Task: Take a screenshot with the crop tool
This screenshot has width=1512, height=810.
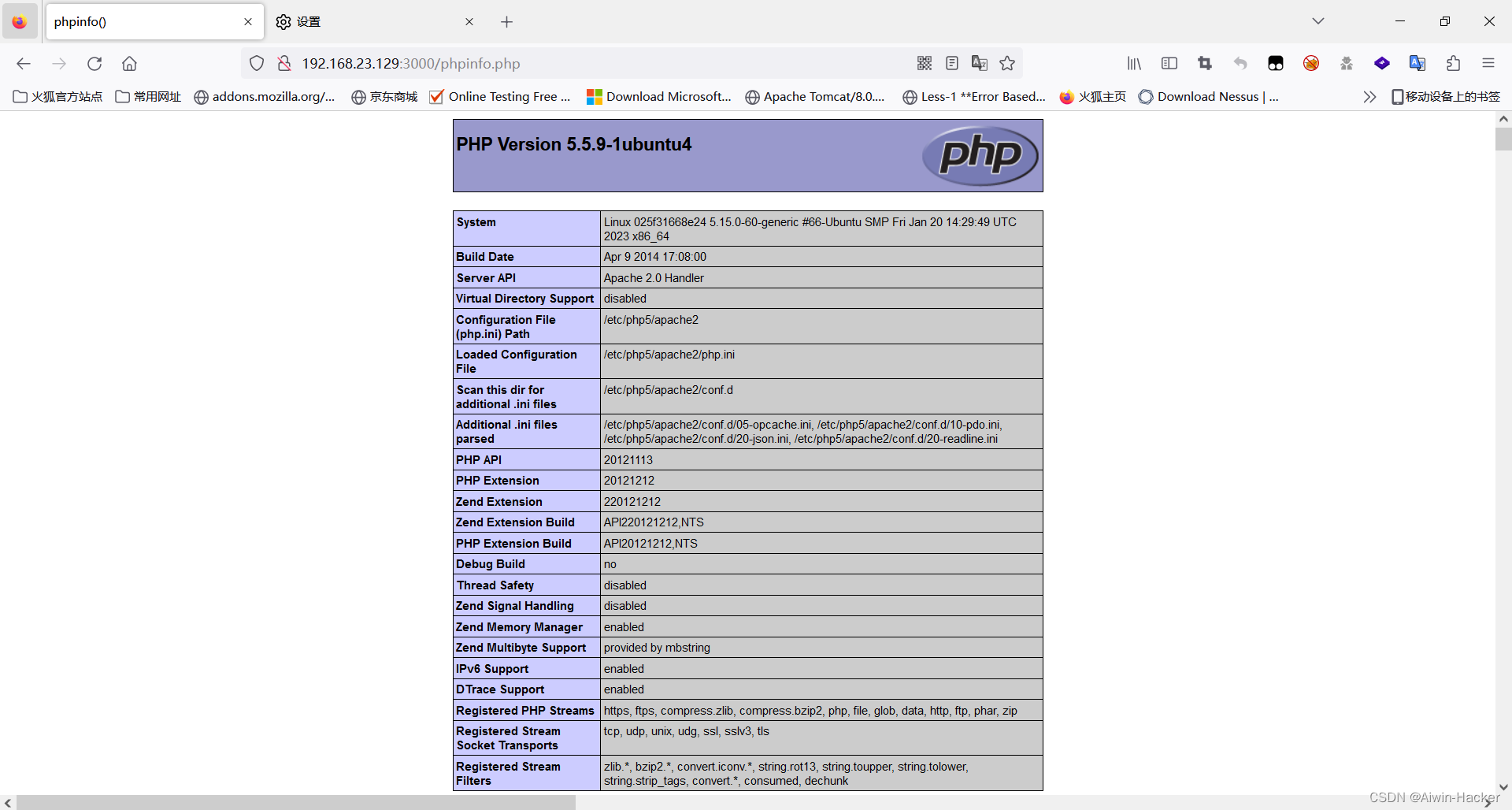Action: coord(1205,64)
